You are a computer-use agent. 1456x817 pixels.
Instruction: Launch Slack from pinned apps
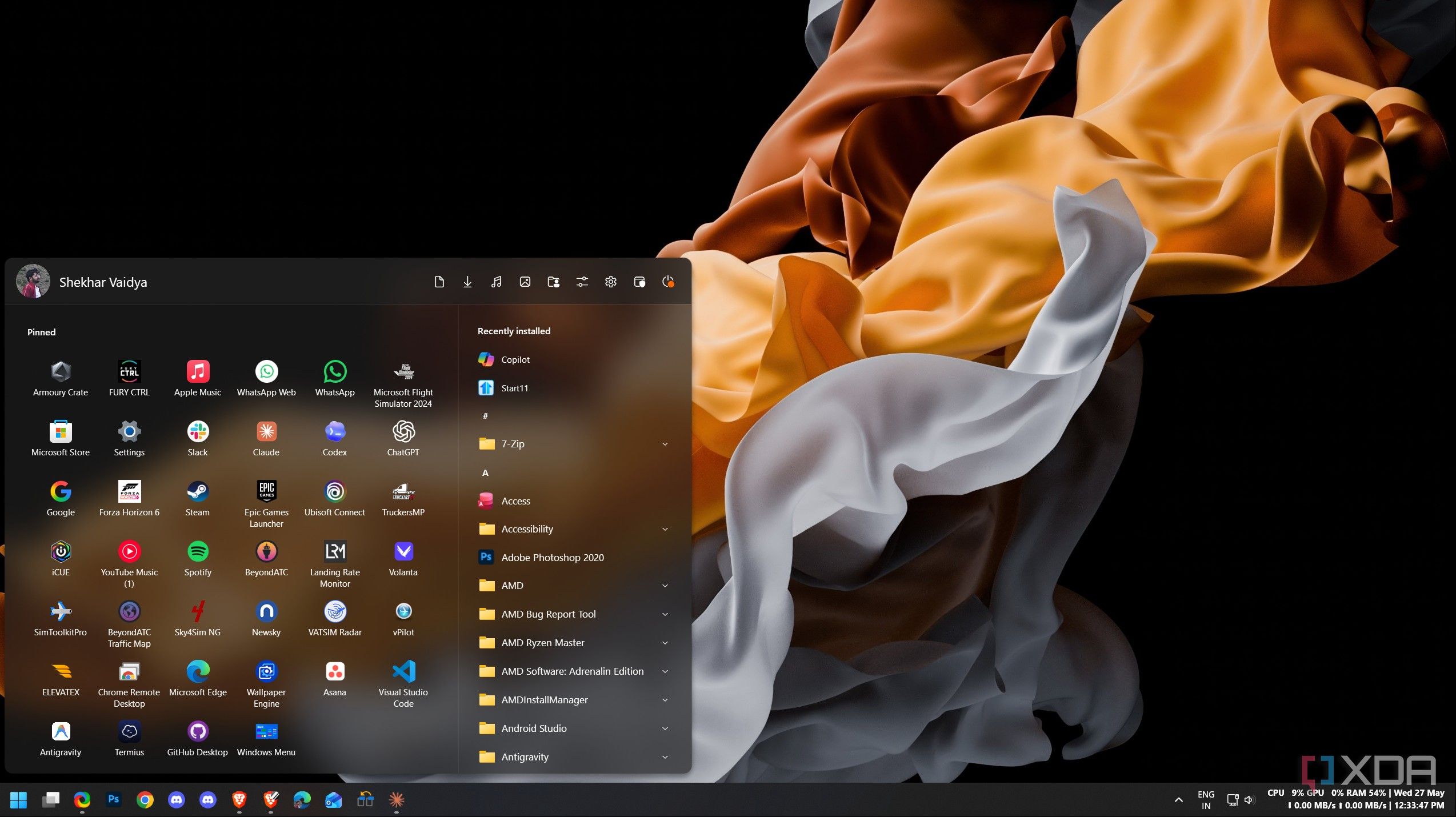point(198,438)
